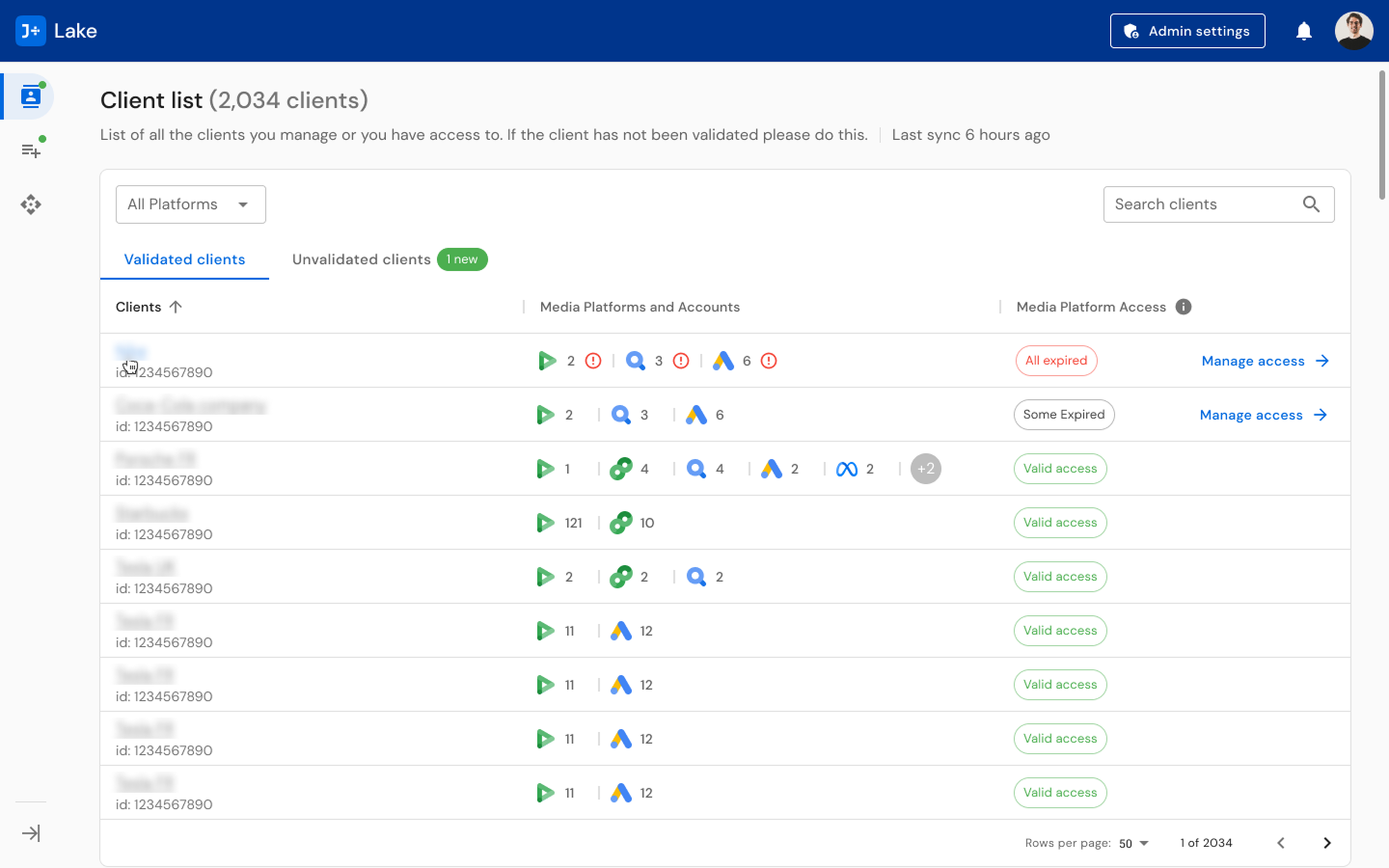Switch to the Unvalidated clients tab
Screen dimensions: 1389x868
pyautogui.click(x=362, y=258)
